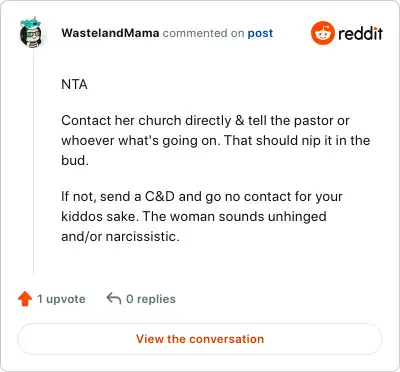Click the line "If not, send a C&D"
Screen dimensions: 400x372
[202, 196]
